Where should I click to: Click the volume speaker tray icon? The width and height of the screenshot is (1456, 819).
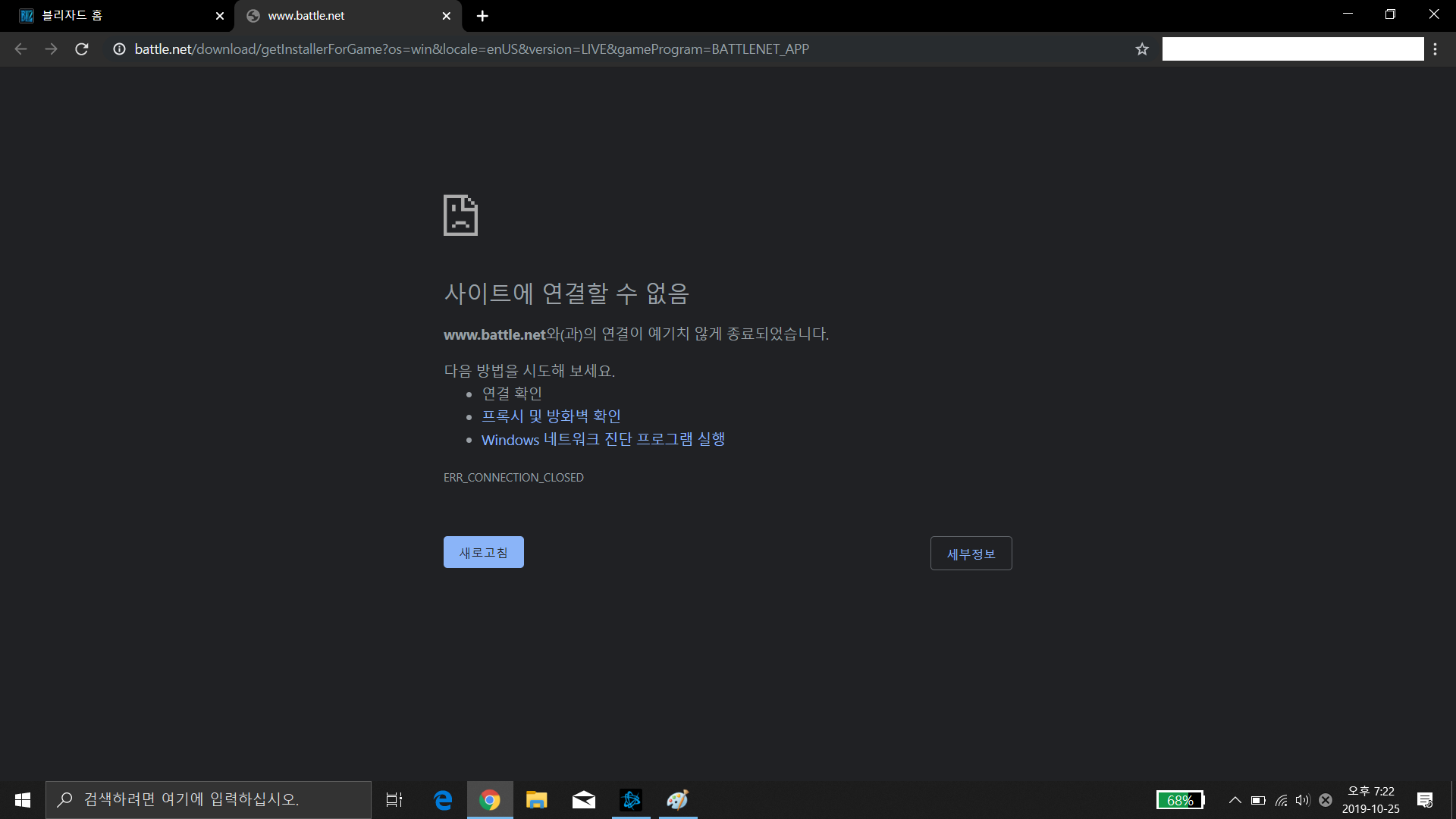(x=1303, y=800)
